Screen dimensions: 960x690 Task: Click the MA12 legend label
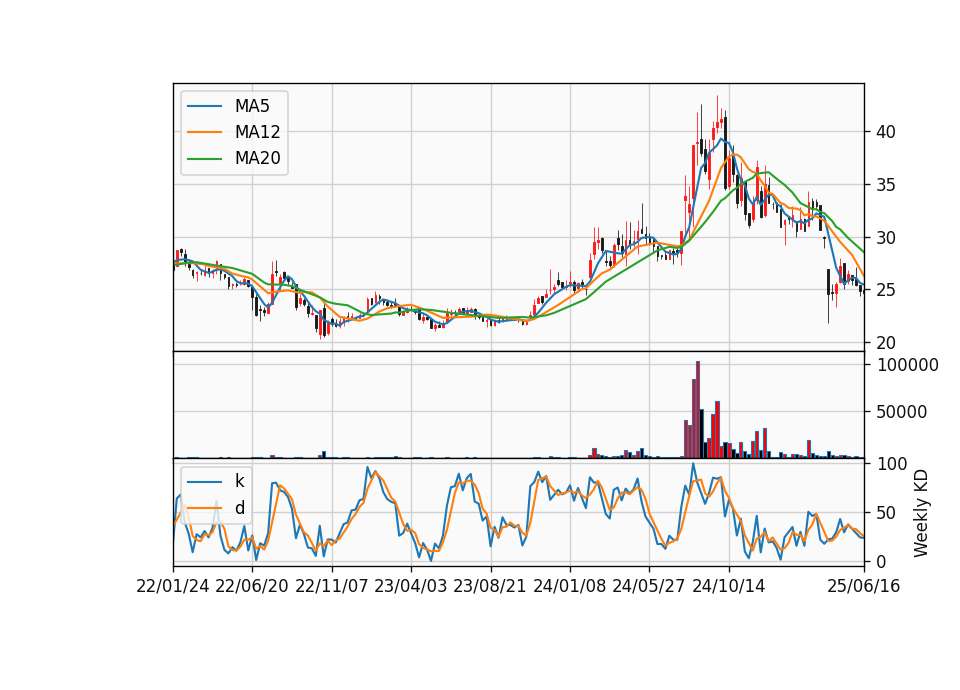pyautogui.click(x=257, y=132)
